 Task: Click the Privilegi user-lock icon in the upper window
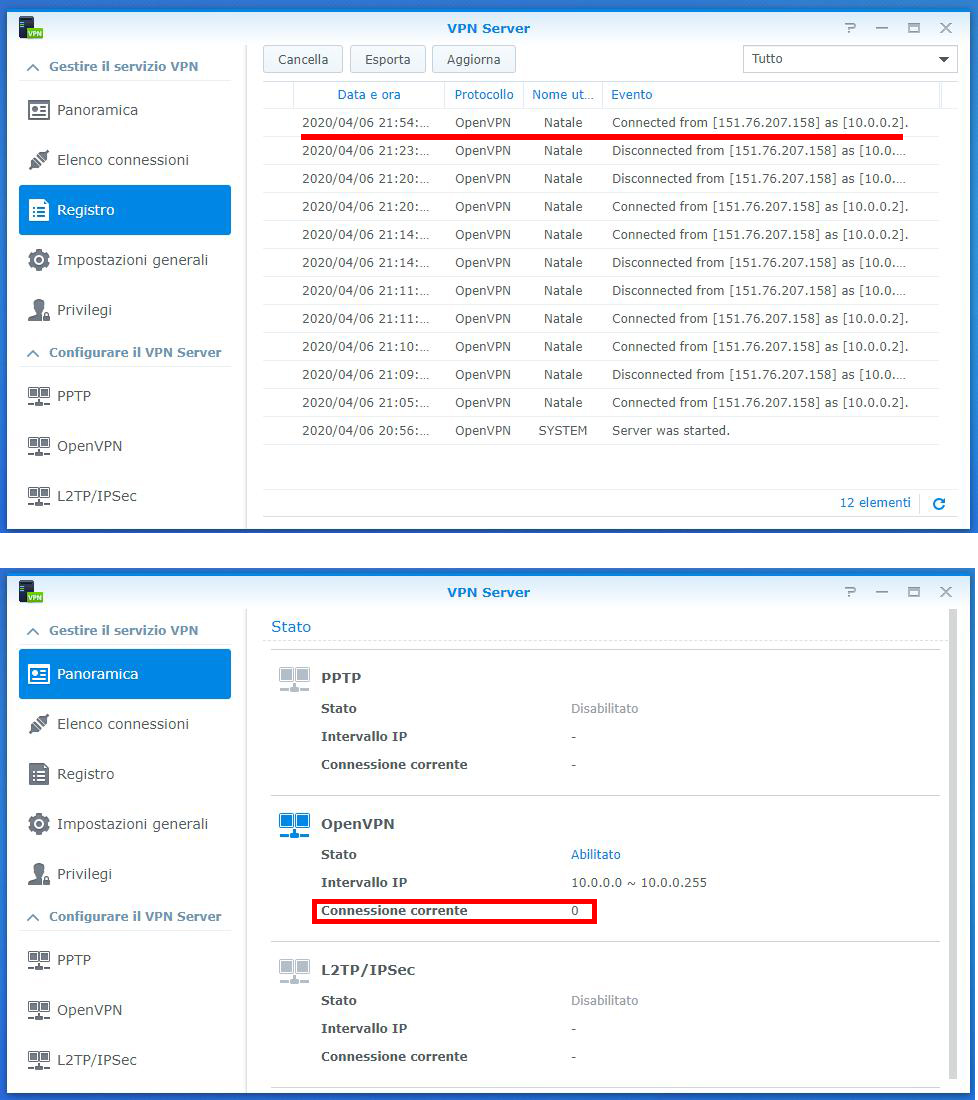(x=39, y=310)
